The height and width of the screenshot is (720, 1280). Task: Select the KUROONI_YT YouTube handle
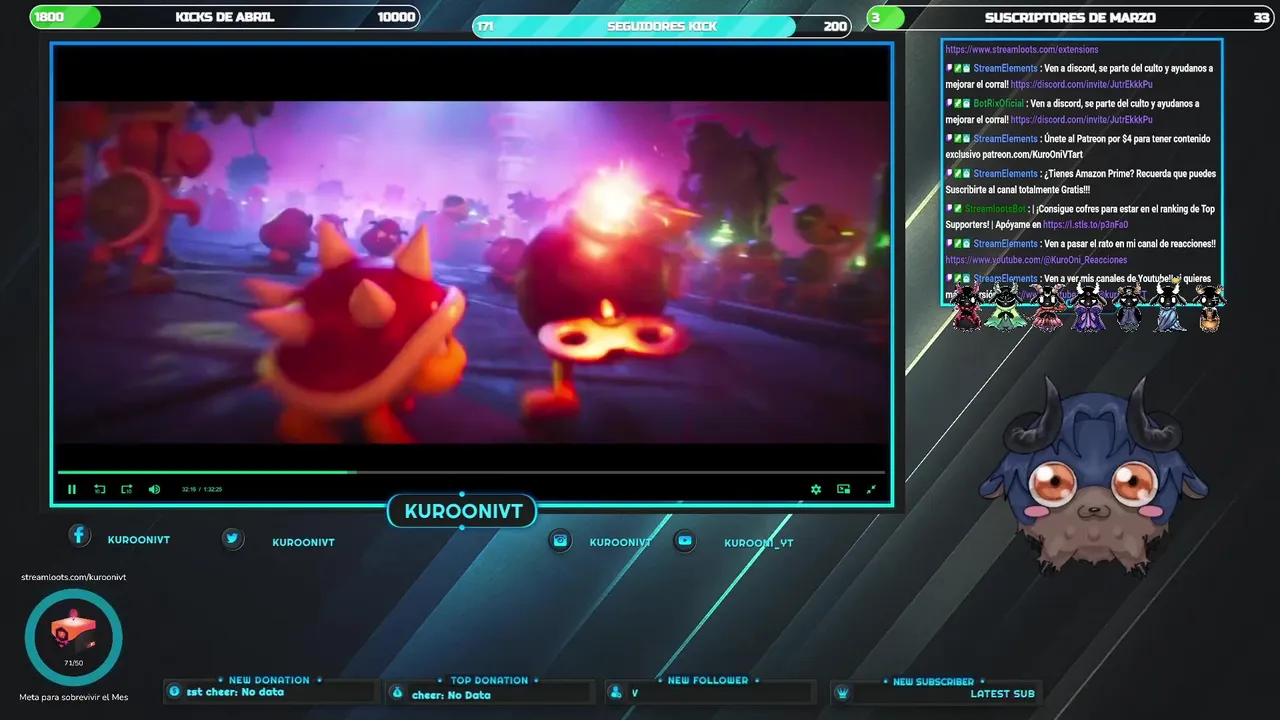pos(759,543)
